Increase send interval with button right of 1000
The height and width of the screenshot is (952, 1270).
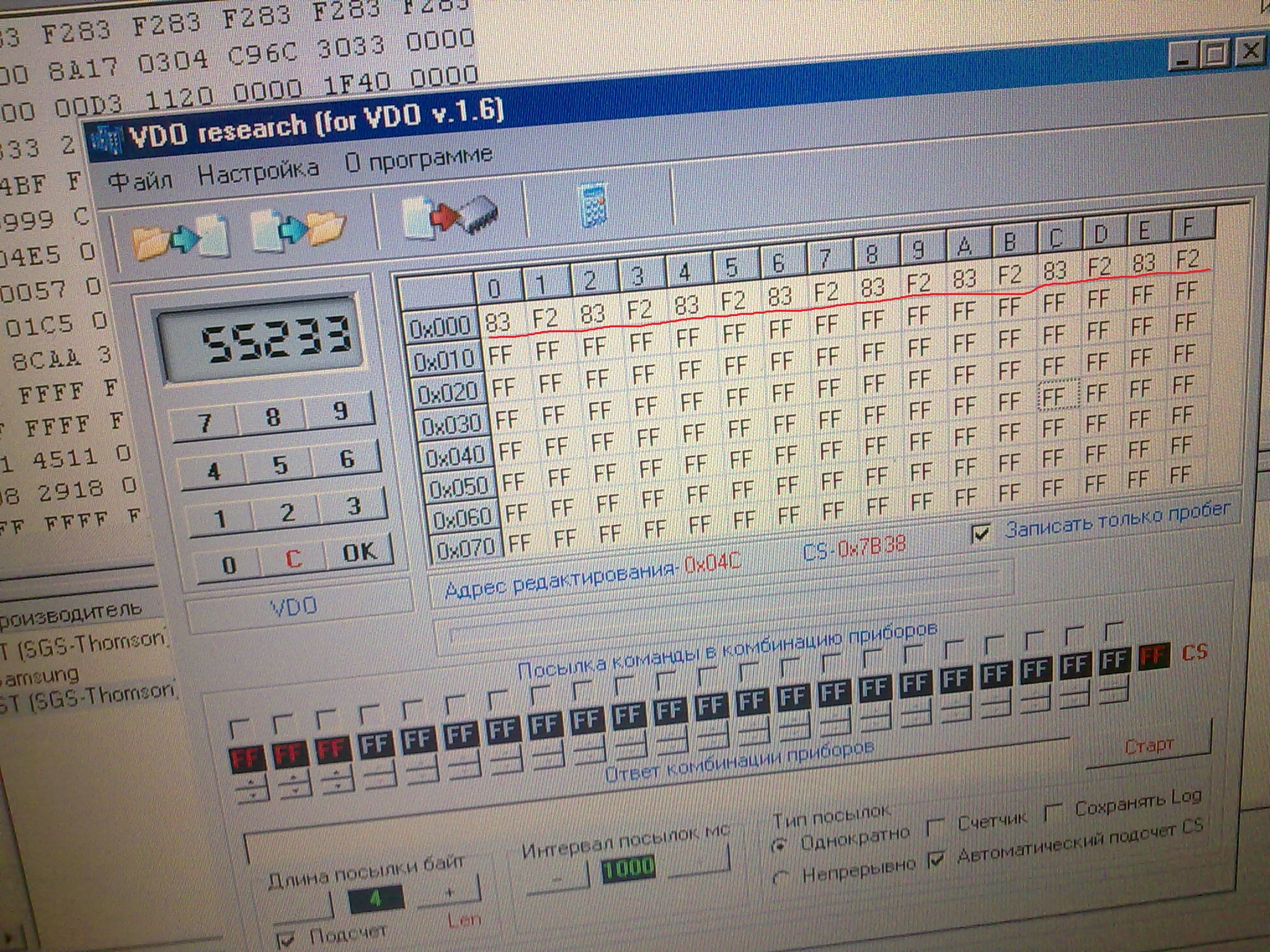point(698,860)
